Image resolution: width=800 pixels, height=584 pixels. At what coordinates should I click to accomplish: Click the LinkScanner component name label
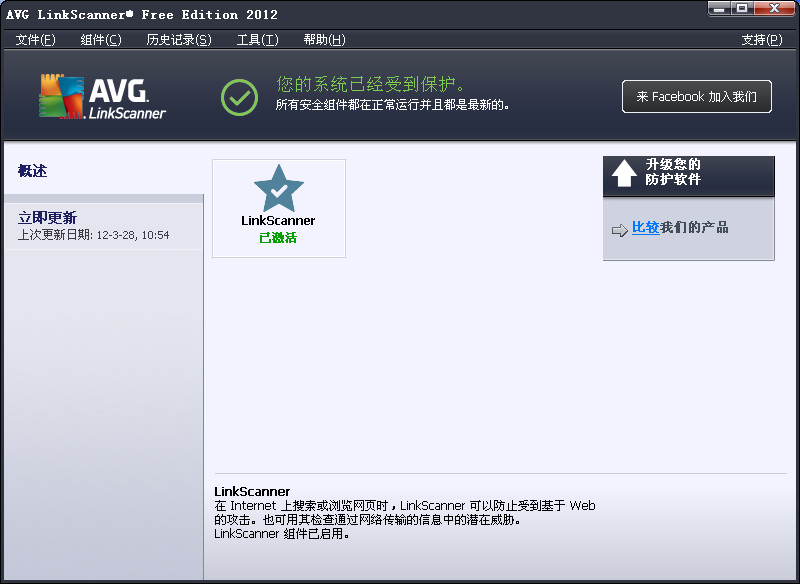(x=278, y=220)
